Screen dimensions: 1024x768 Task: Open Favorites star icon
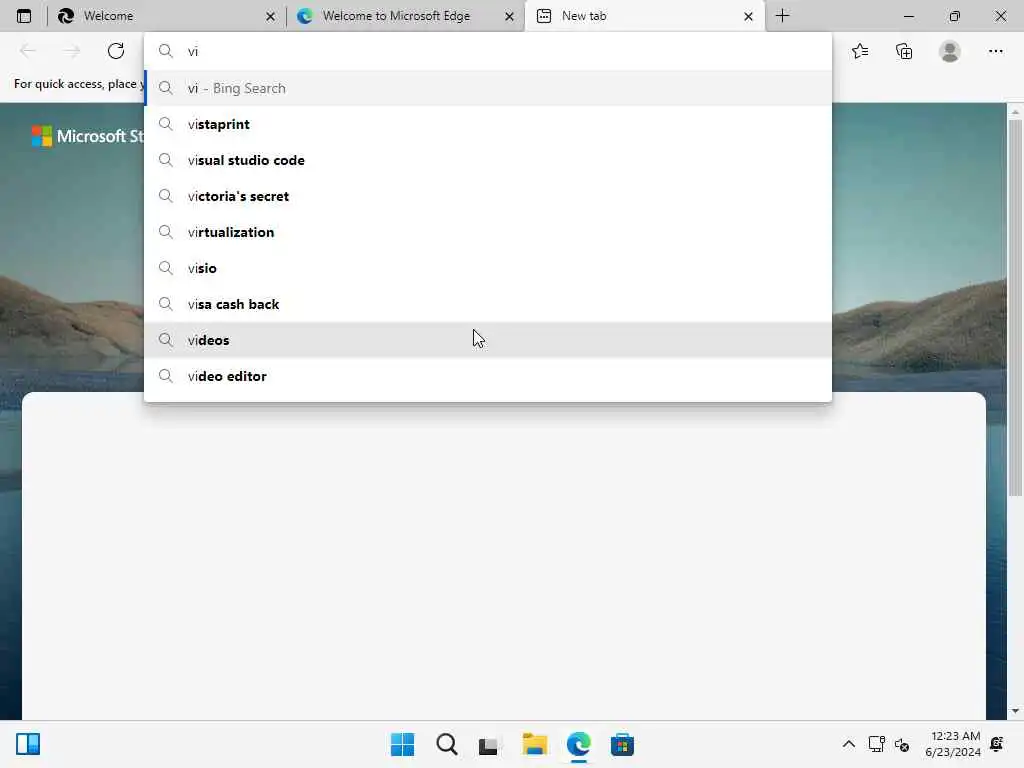point(860,51)
